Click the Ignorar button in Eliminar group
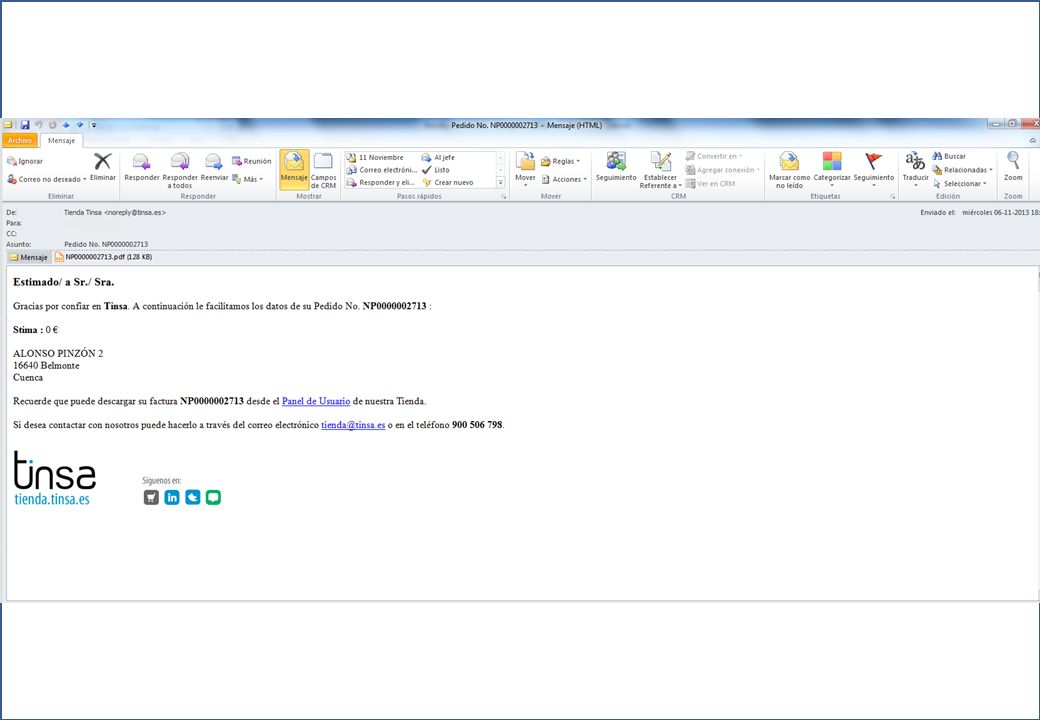 click(x=25, y=161)
